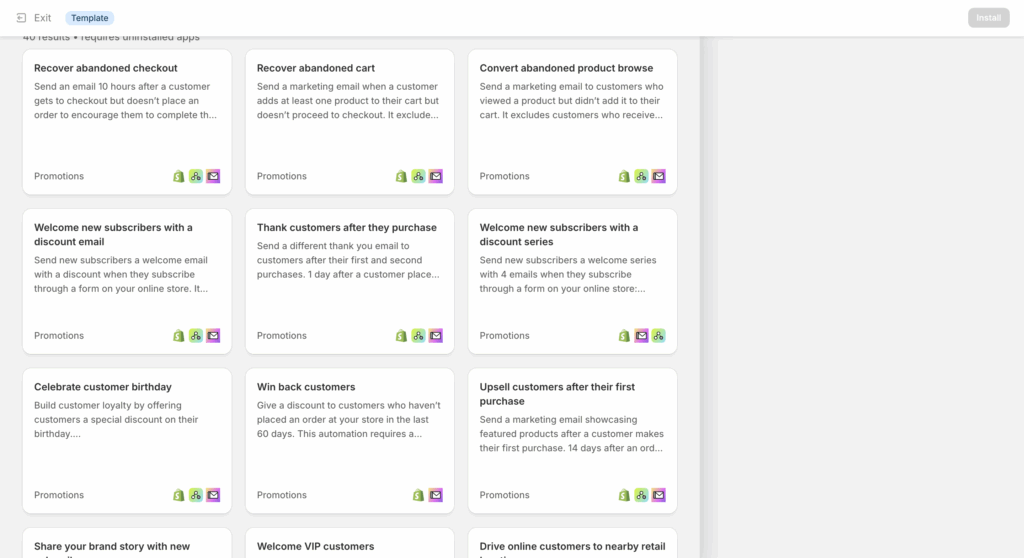The width and height of the screenshot is (1024, 558).
Task: Click Flow icon on Upsell customers after first purchase card
Action: coord(641,495)
